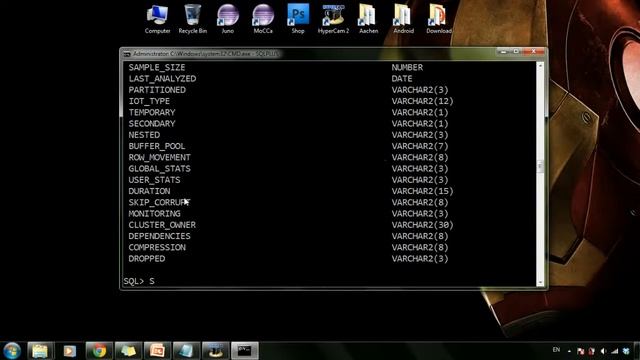Image resolution: width=640 pixels, height=360 pixels.
Task: Click the CLUSTER_OWNER column name
Action: tap(162, 225)
